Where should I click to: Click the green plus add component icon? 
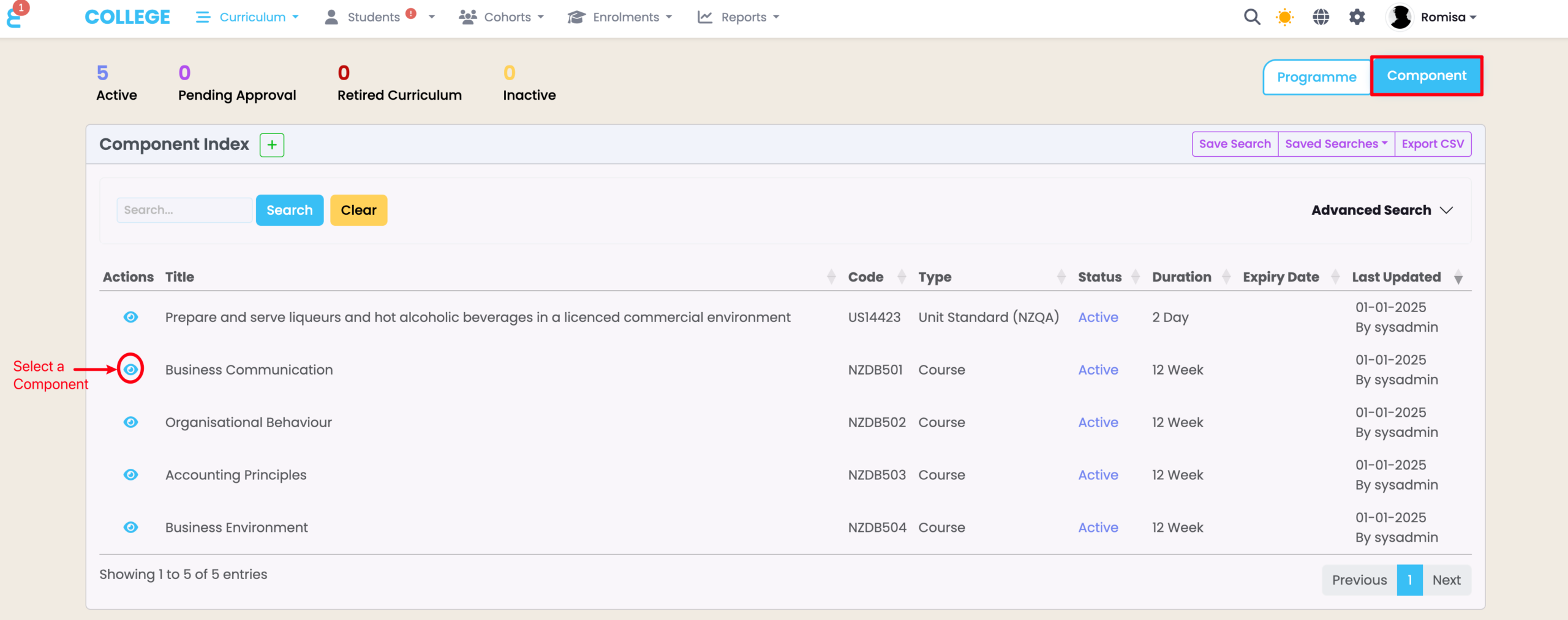tap(271, 145)
